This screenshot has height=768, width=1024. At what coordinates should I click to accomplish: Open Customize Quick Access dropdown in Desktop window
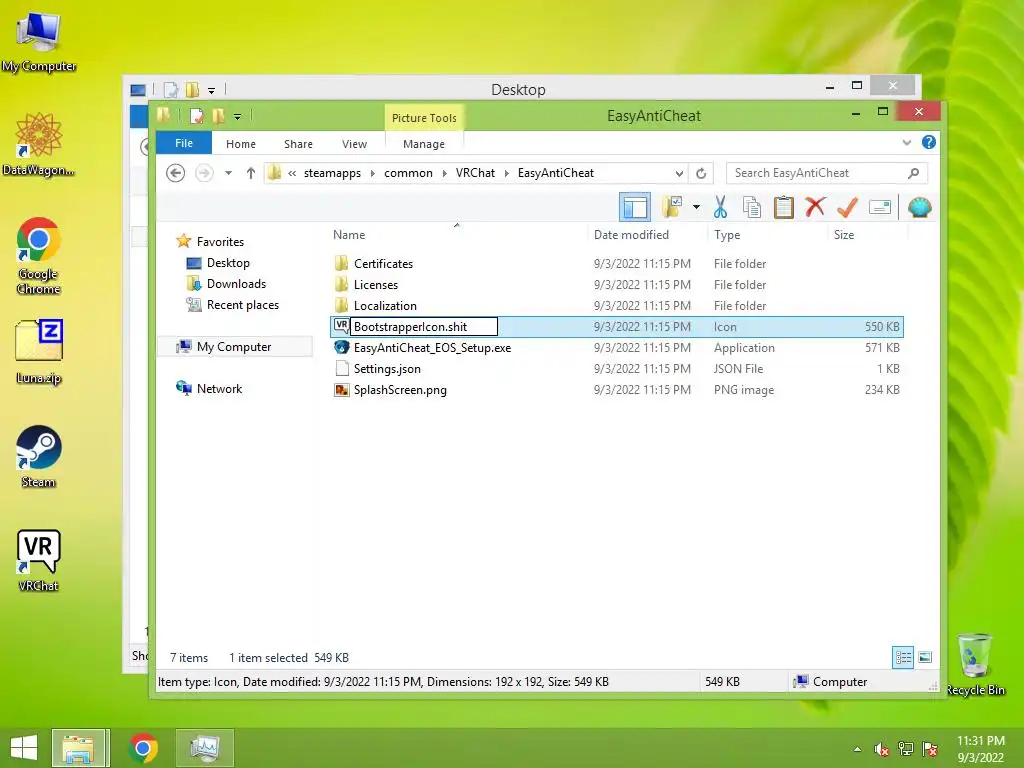211,90
